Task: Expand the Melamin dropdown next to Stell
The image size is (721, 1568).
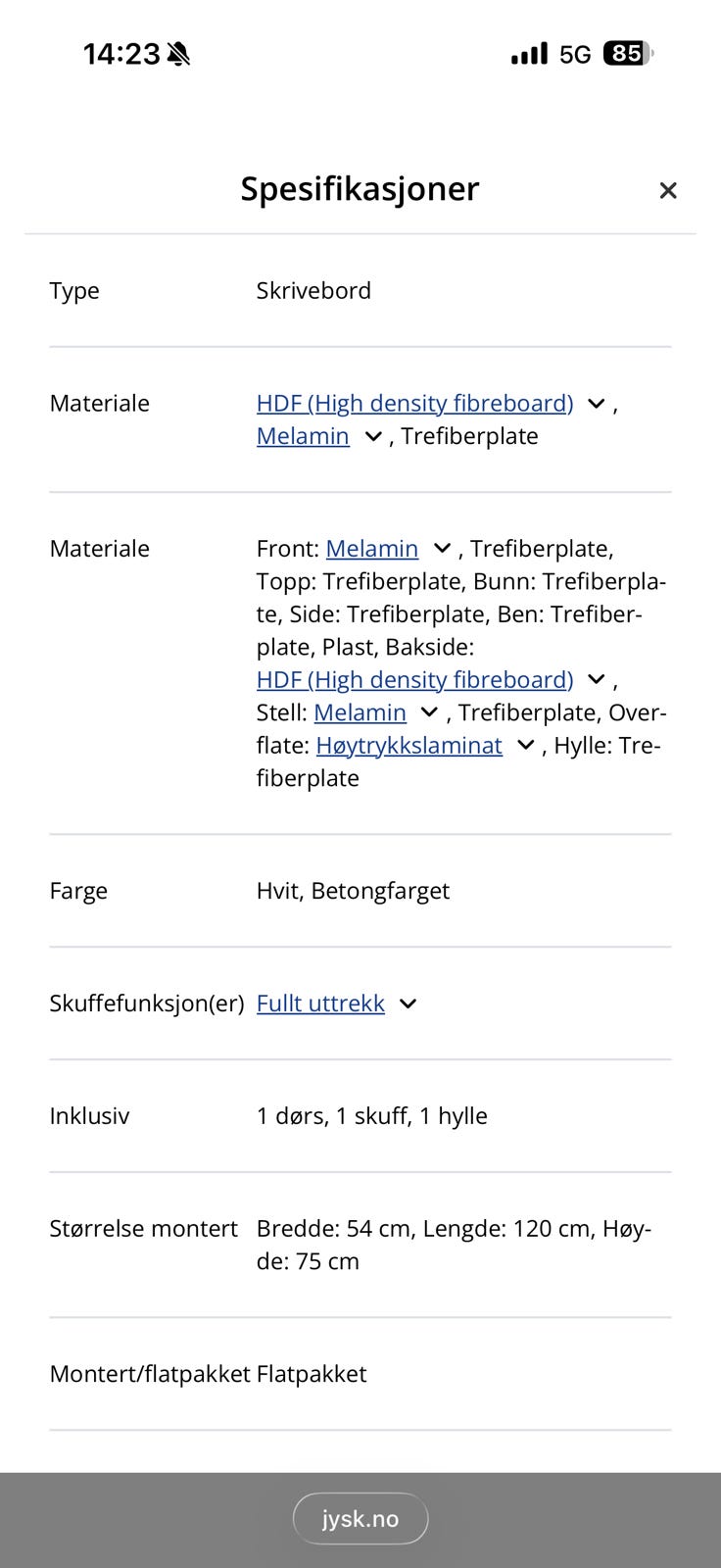Action: click(428, 712)
